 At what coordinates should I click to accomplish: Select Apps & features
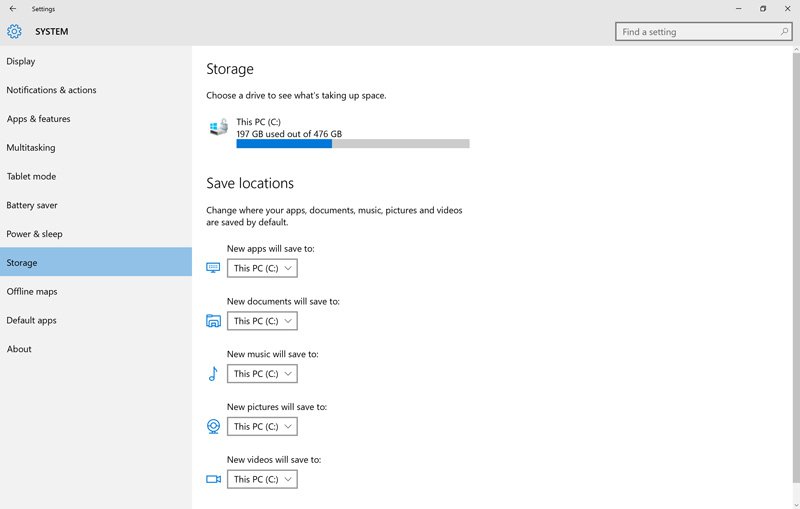point(96,119)
